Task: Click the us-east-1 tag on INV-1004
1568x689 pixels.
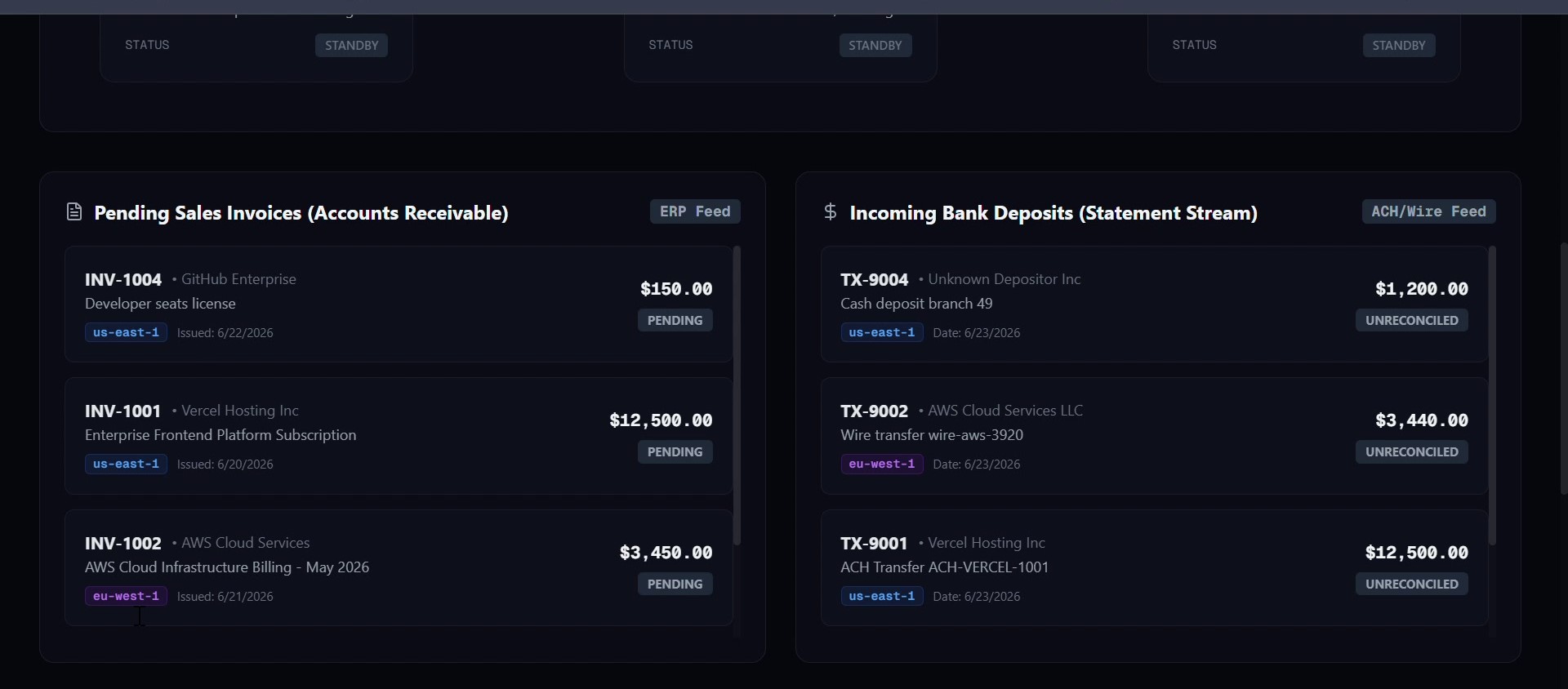Action: [126, 333]
